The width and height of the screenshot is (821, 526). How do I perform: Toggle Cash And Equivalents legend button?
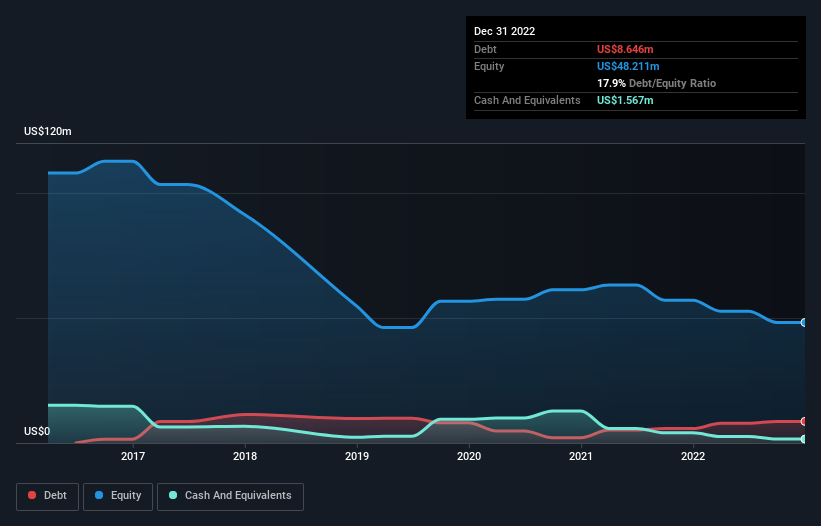pos(230,496)
